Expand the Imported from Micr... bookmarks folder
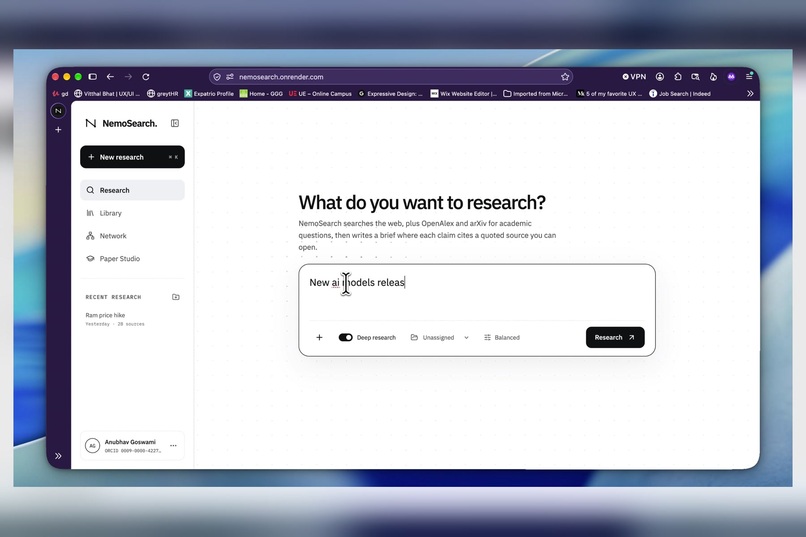 (x=536, y=94)
